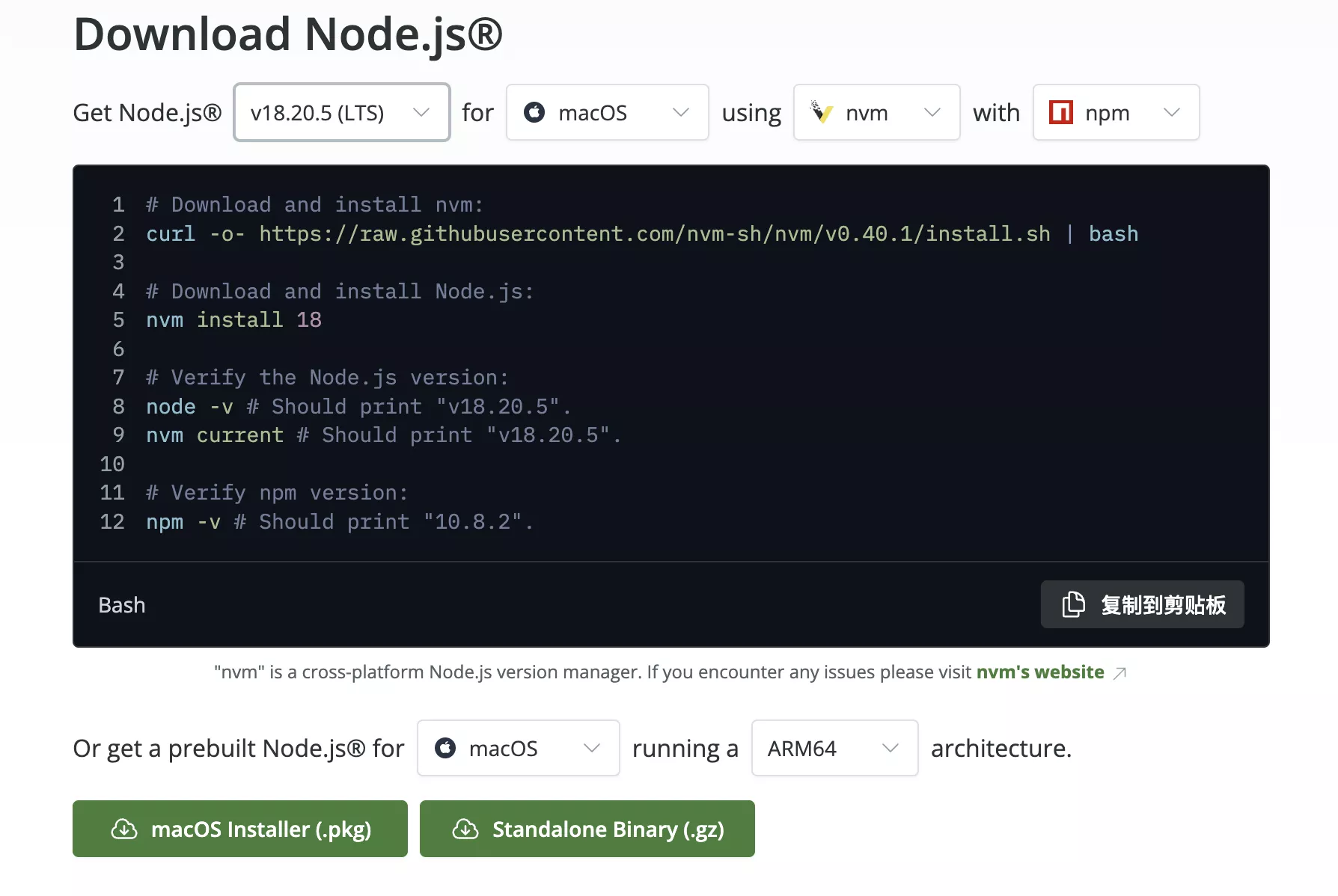Click the "# Verify the Node.js version:" comment

(x=327, y=378)
